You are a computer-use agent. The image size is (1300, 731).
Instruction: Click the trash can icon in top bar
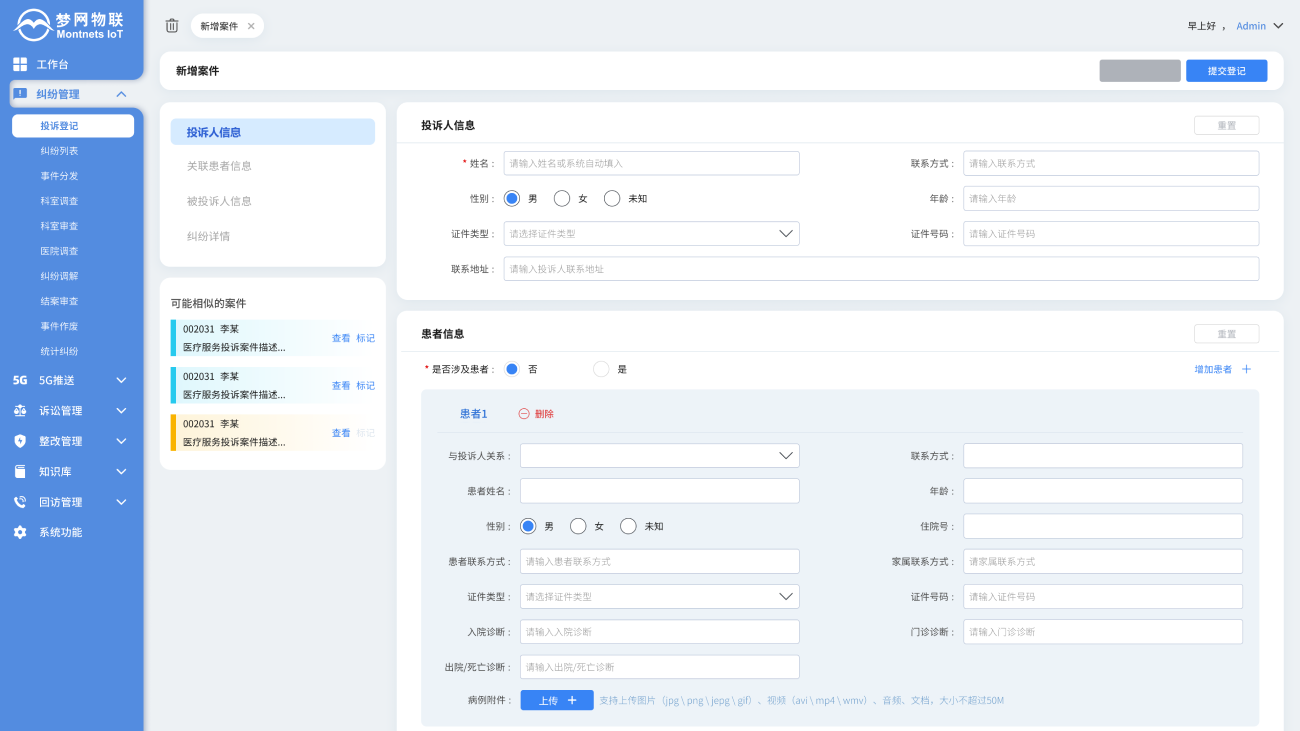click(x=172, y=26)
